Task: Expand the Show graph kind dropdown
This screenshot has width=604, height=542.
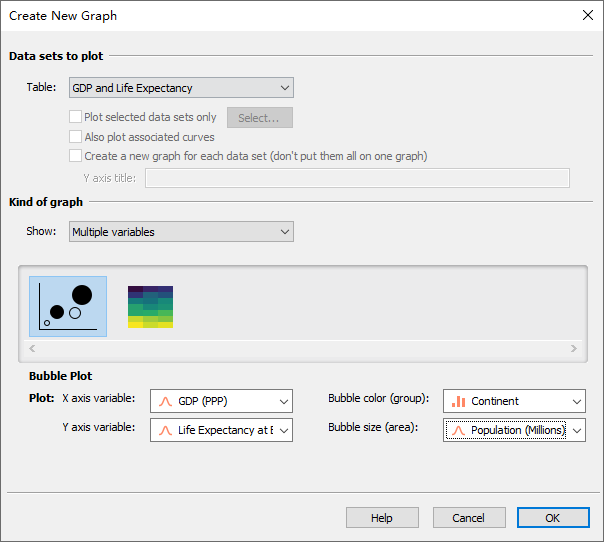Action: tap(181, 232)
